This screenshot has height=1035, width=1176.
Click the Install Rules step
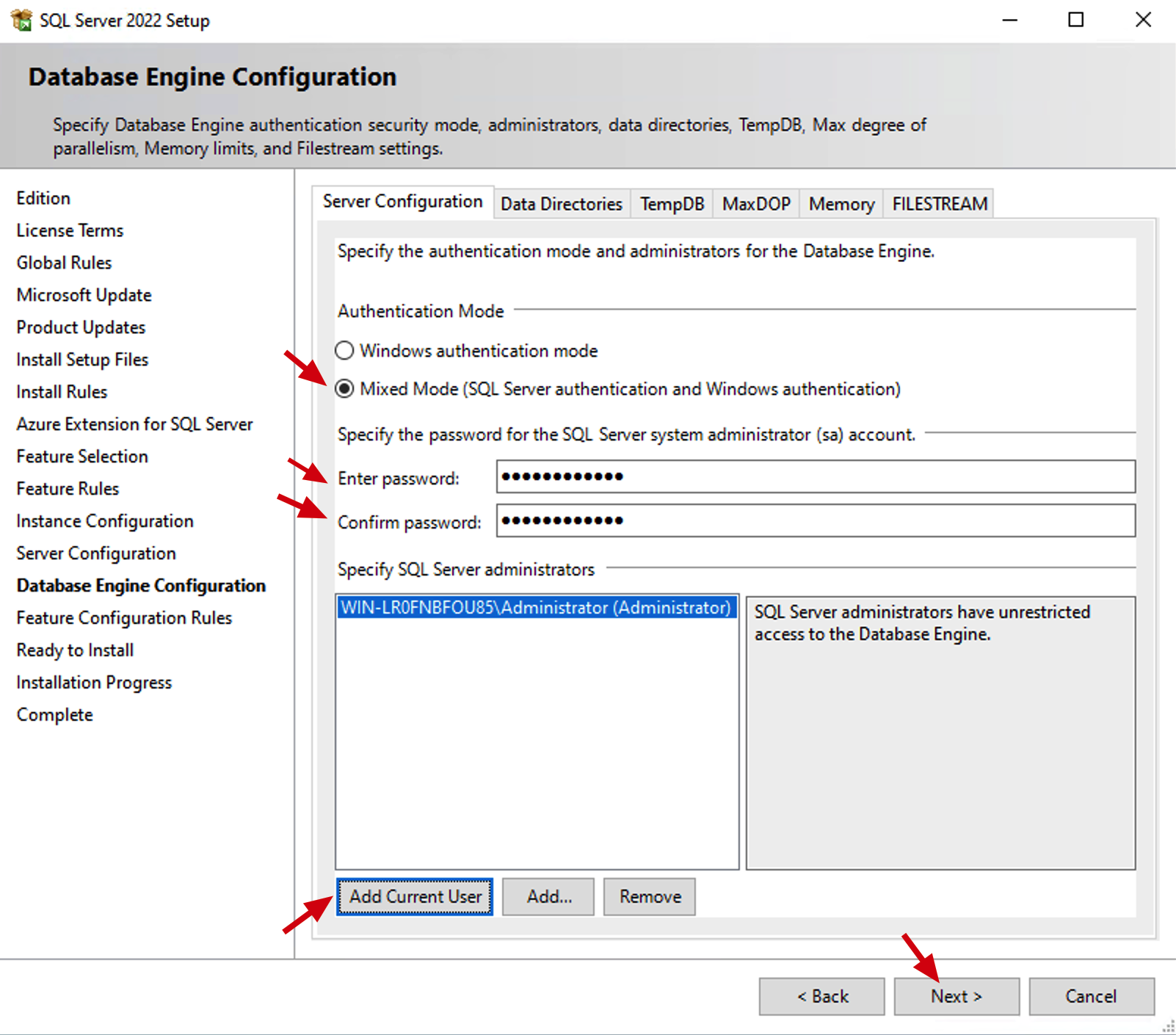coord(62,392)
